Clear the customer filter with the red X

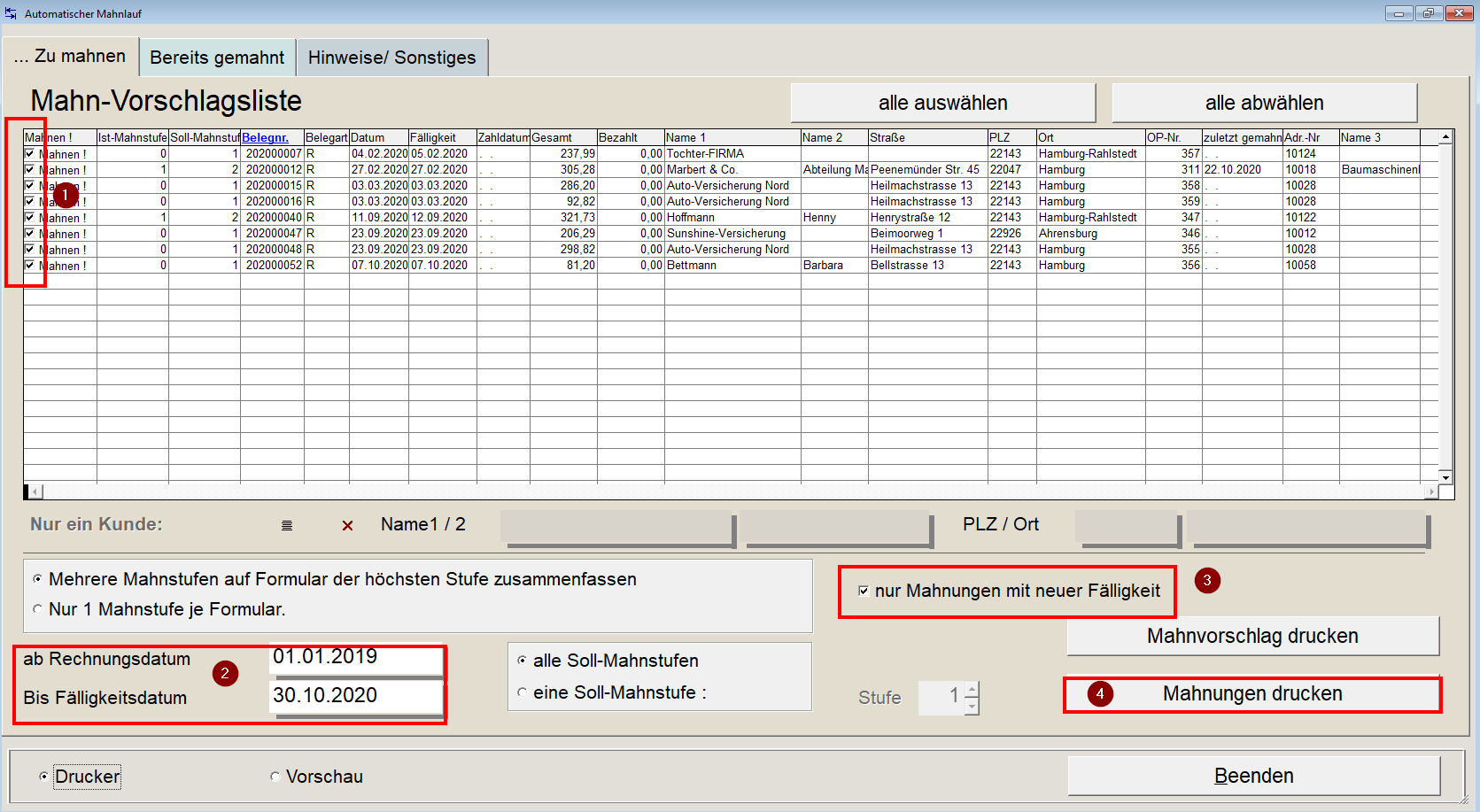click(347, 525)
